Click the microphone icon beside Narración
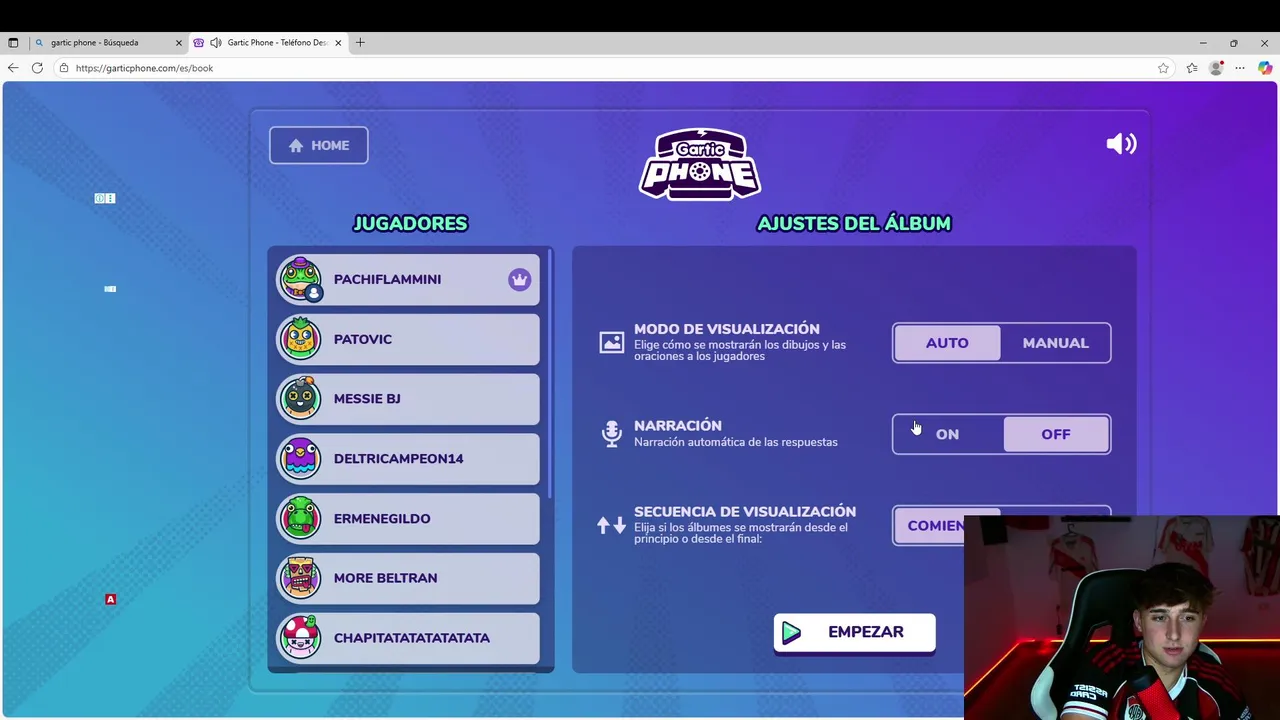Screen dimensions: 1280x720 point(611,433)
